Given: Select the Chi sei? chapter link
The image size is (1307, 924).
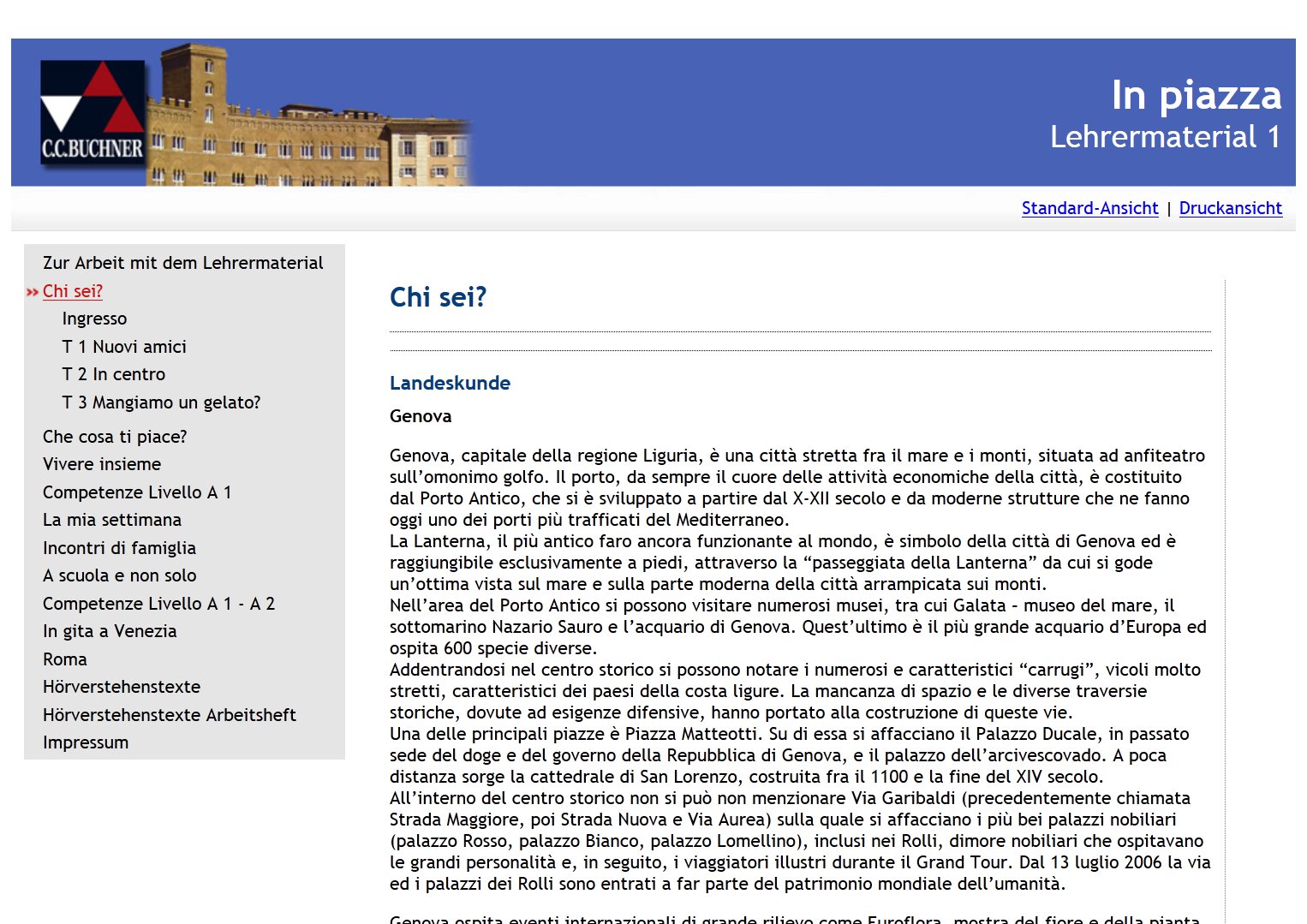Looking at the screenshot, I should (73, 291).
